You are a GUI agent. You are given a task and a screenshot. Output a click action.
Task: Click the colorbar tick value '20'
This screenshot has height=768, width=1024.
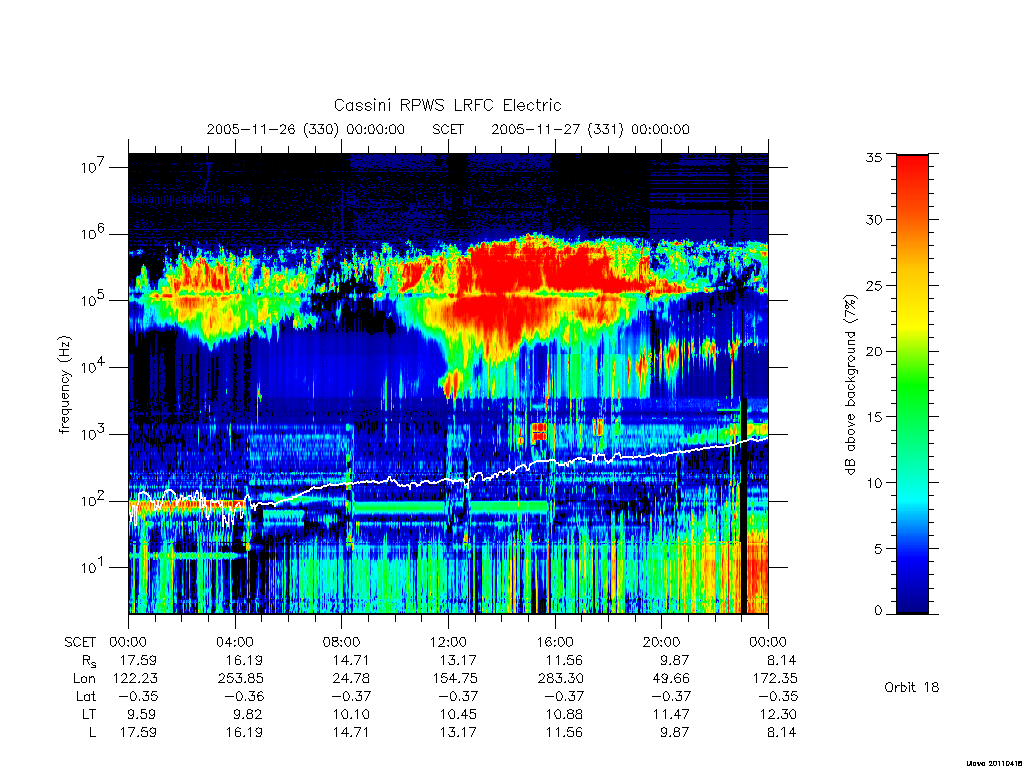pyautogui.click(x=873, y=351)
